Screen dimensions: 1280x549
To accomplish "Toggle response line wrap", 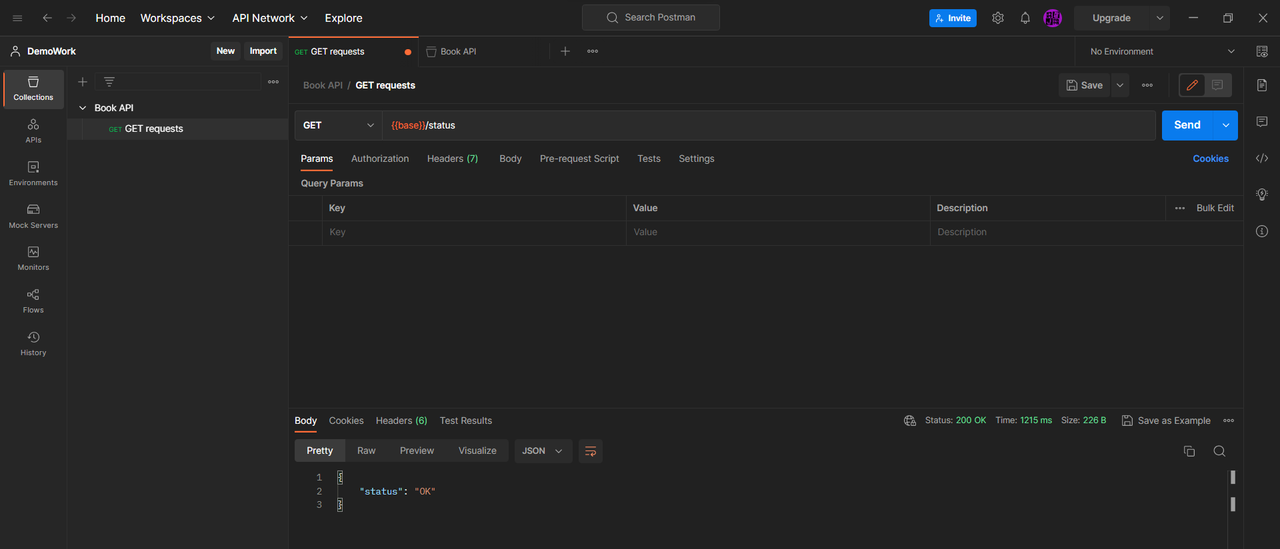I will [590, 451].
